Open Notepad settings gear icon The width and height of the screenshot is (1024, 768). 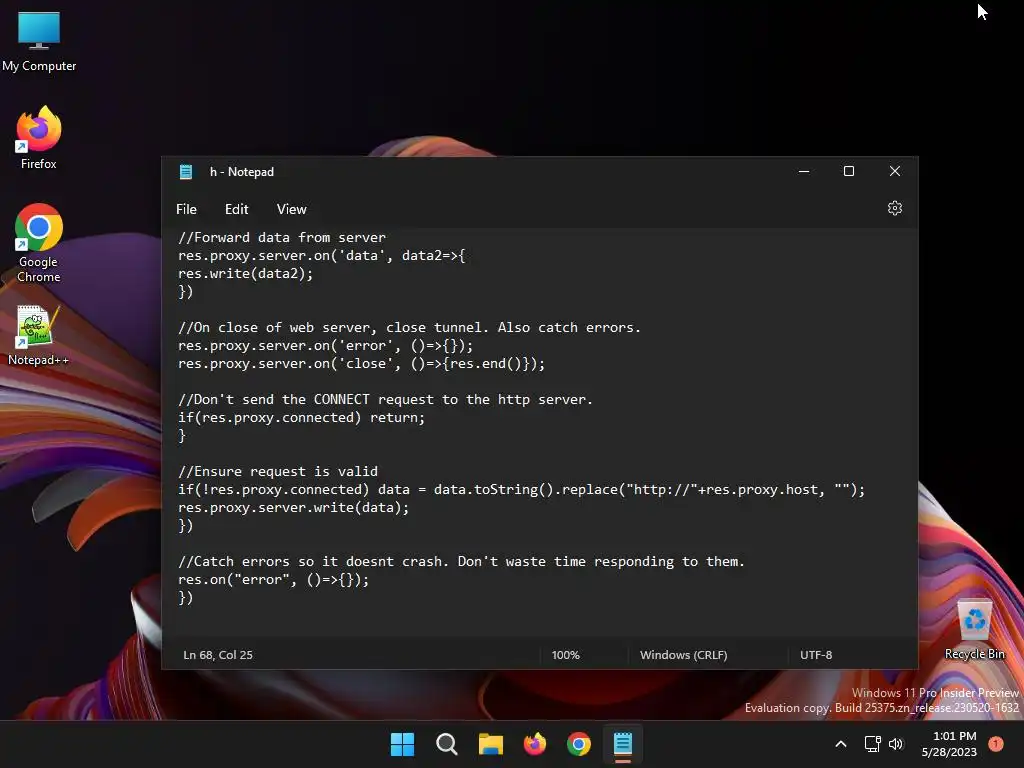tap(895, 208)
